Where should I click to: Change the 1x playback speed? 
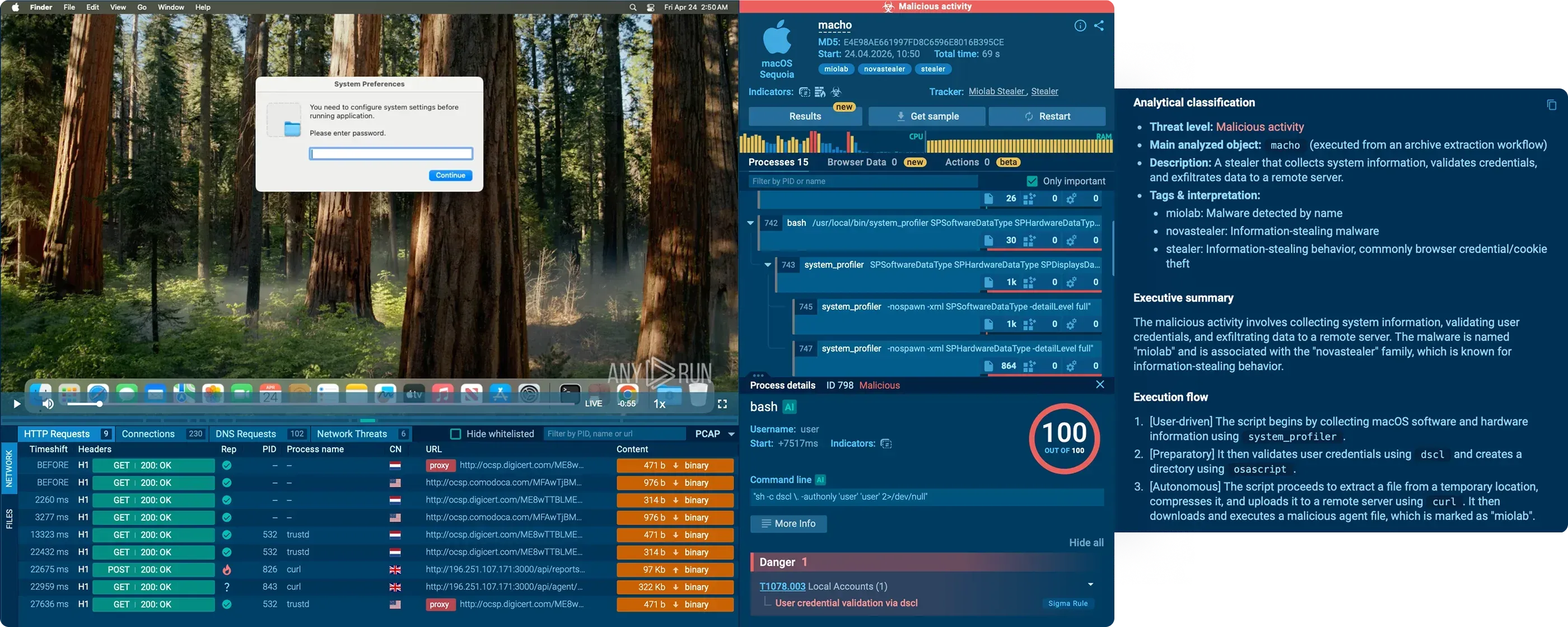[x=659, y=404]
